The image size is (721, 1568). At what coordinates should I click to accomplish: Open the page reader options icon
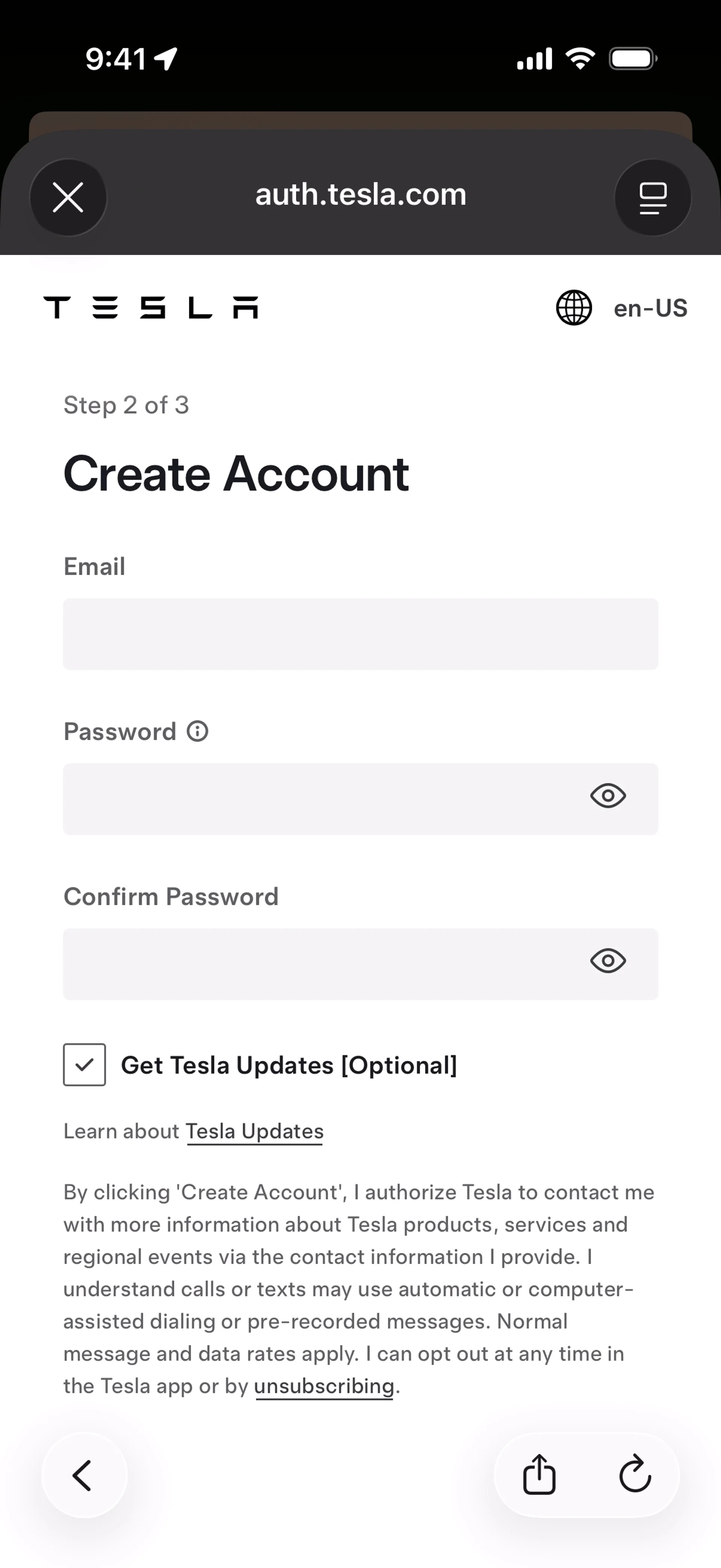pos(652,198)
